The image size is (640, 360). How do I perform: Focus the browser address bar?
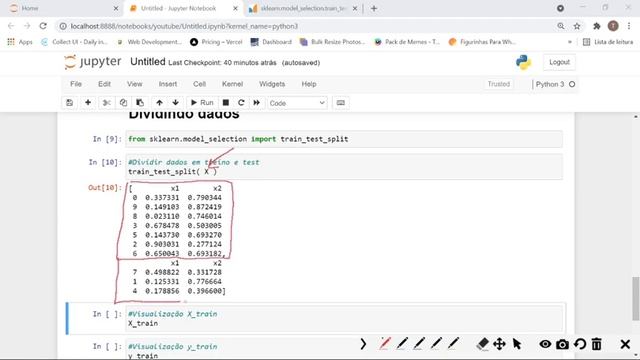click(306, 26)
